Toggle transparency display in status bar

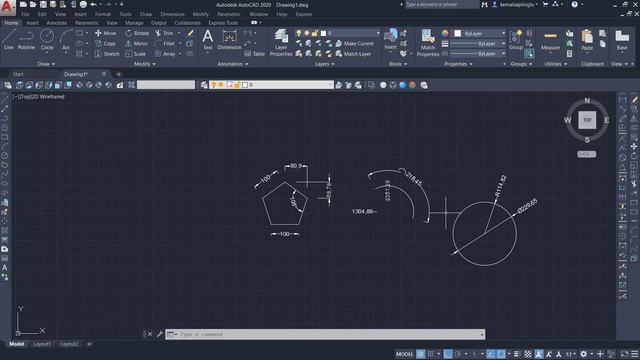click(x=528, y=354)
